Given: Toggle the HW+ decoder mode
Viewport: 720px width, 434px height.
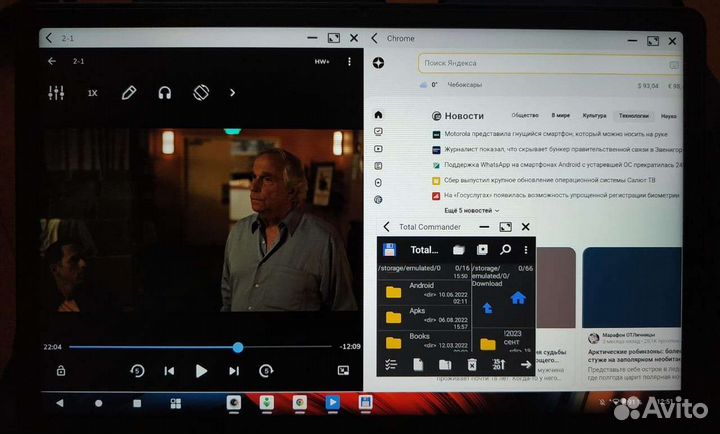Looking at the screenshot, I should tap(322, 61).
